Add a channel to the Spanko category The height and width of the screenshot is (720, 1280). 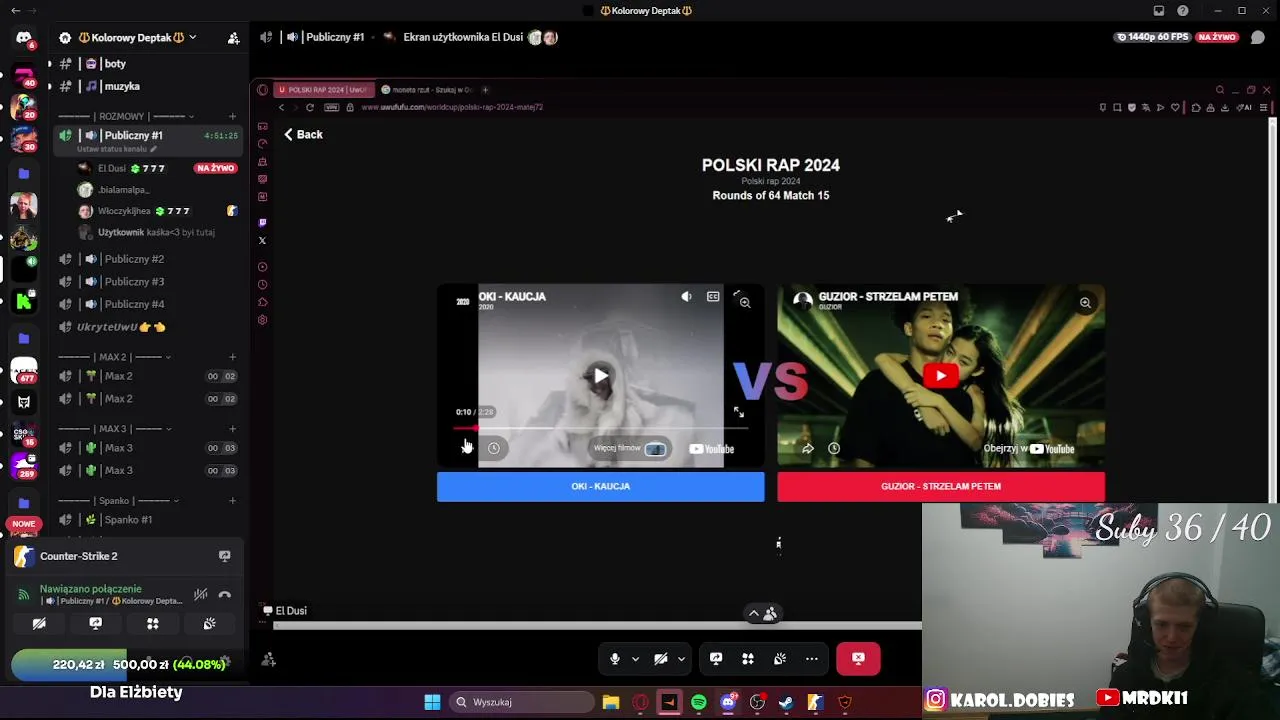(x=232, y=501)
